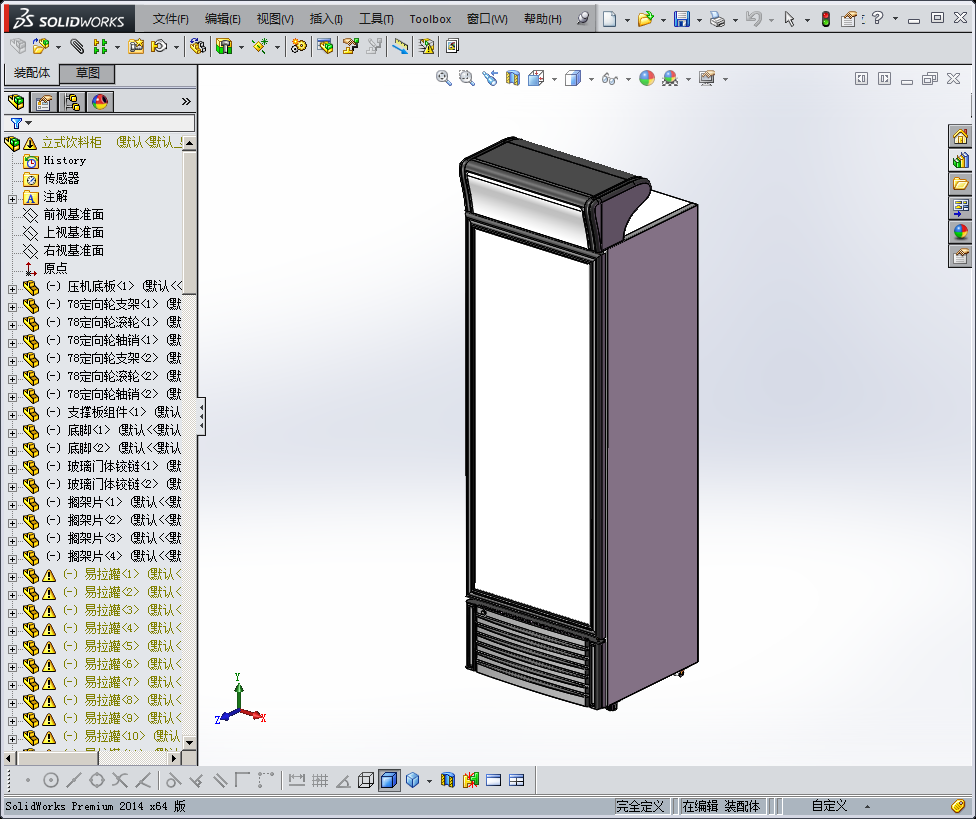The image size is (976, 819).
Task: Click the Edit Appearance color ball icon
Action: click(647, 78)
